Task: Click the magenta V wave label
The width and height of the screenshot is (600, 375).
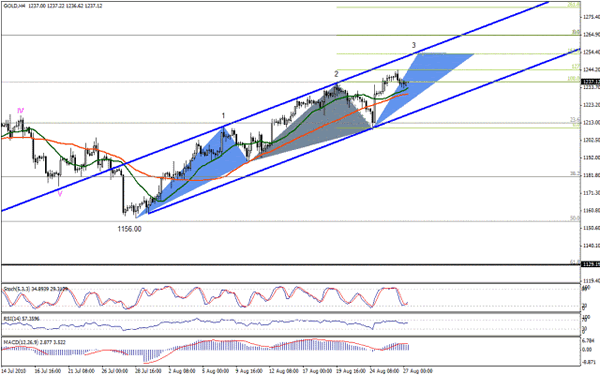Action: (x=60, y=194)
